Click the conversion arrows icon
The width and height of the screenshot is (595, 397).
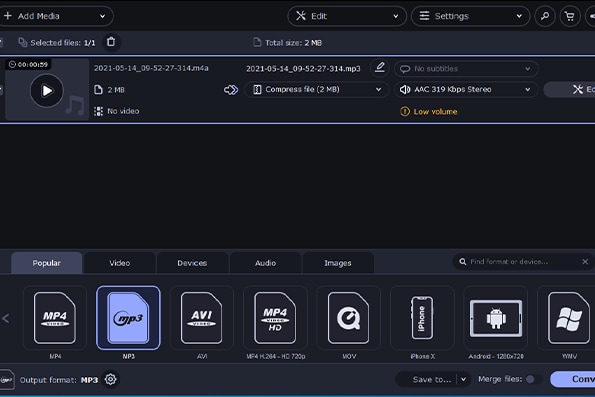tap(231, 90)
